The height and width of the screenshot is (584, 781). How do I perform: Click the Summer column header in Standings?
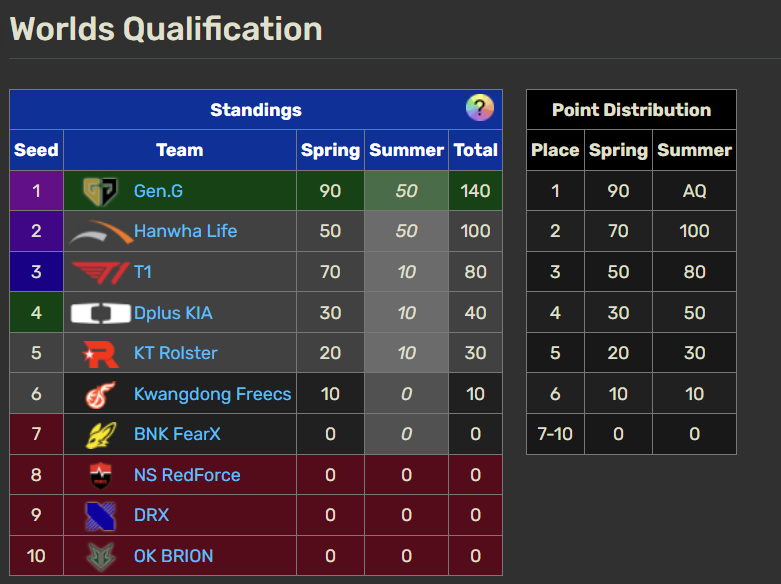point(406,150)
